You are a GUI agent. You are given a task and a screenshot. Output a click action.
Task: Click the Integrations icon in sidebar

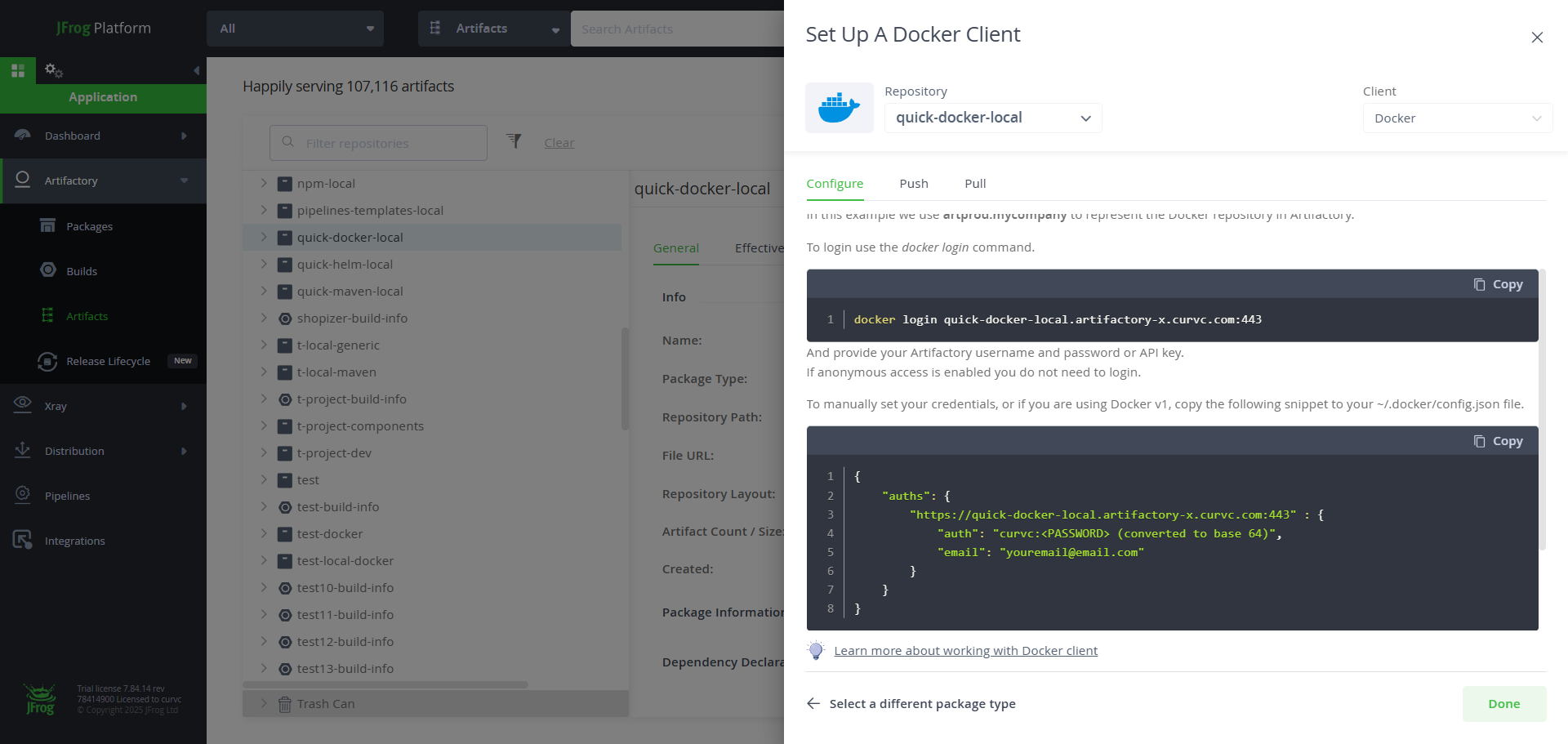[23, 540]
